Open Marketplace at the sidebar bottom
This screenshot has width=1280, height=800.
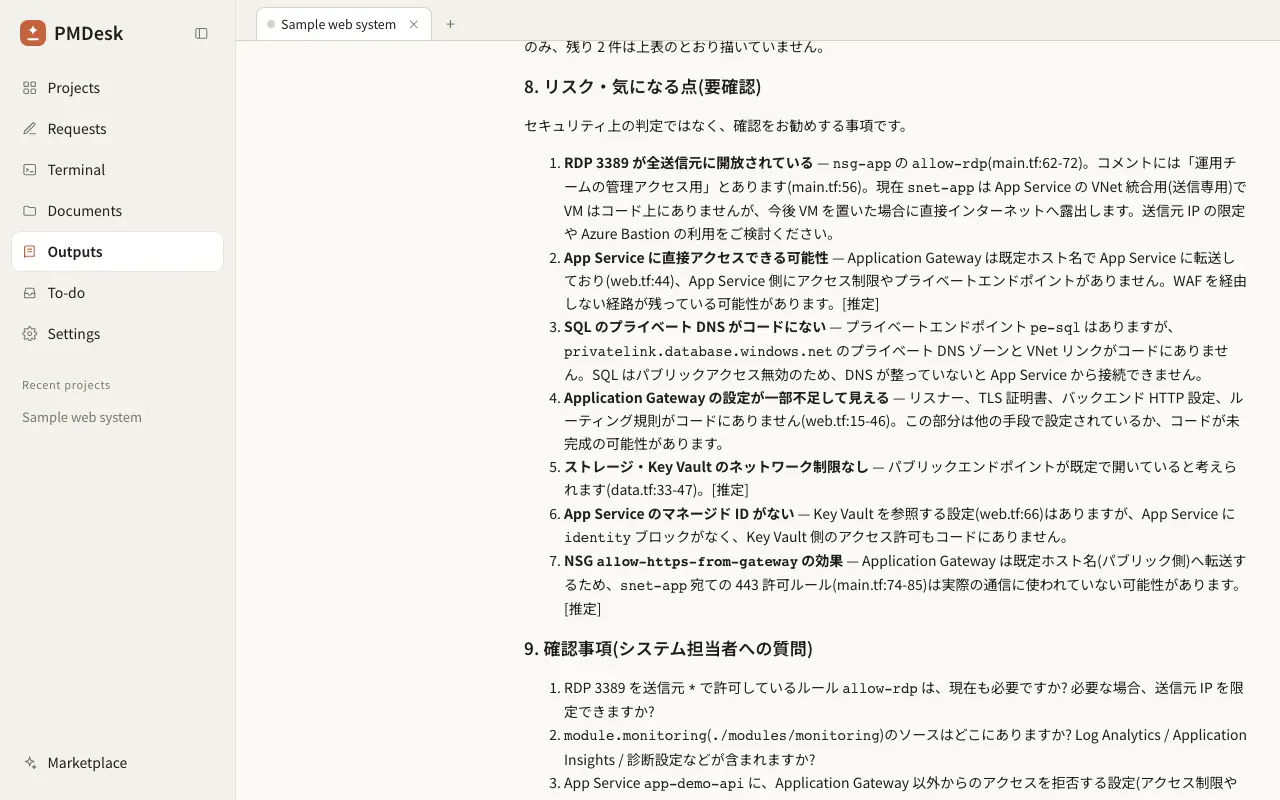pos(117,763)
